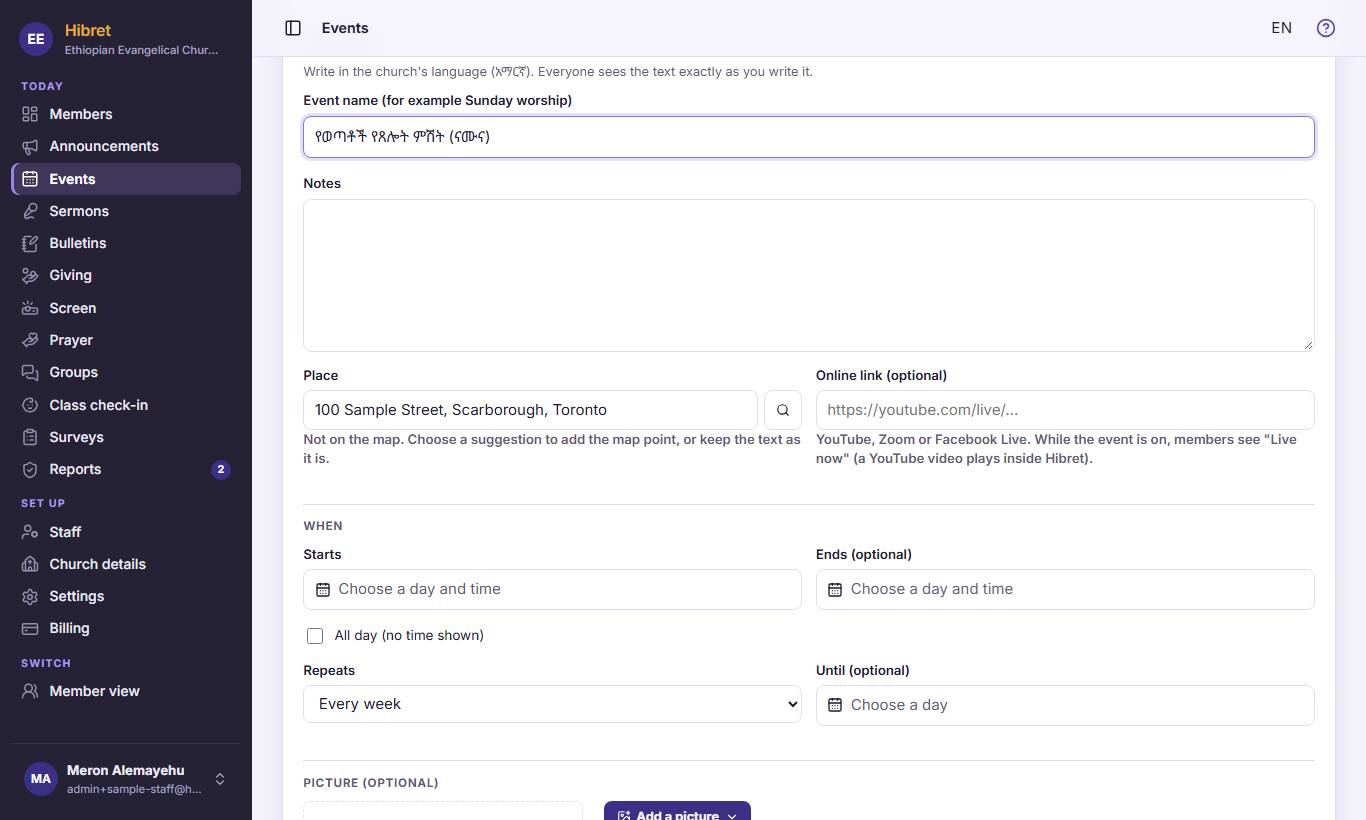Click the Billing card icon

pyautogui.click(x=30, y=628)
